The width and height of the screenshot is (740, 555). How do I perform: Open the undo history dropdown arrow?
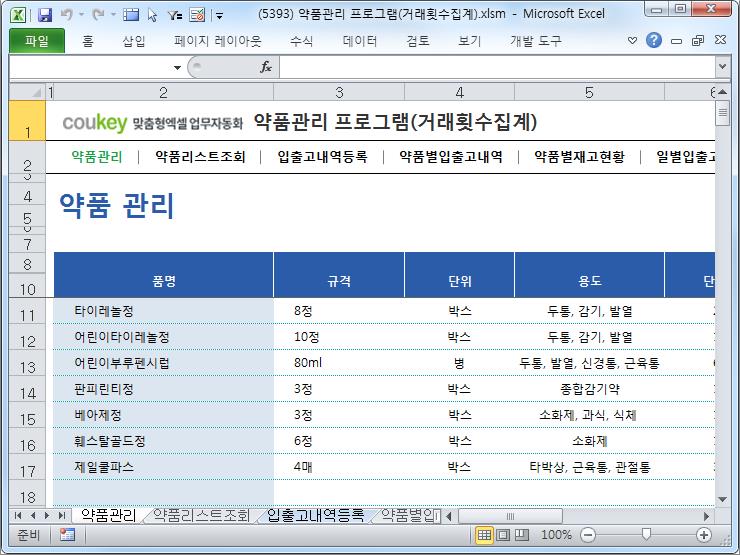(81, 15)
